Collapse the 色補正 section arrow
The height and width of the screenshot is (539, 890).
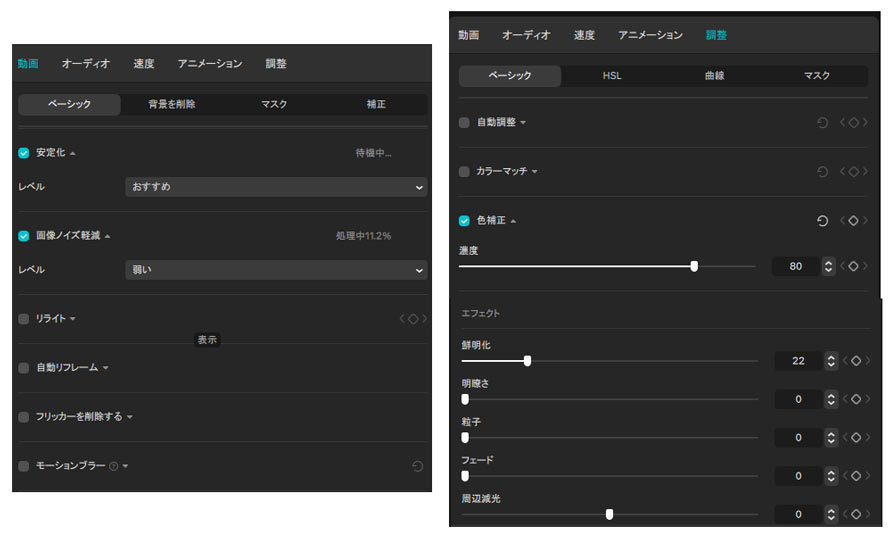pos(513,221)
